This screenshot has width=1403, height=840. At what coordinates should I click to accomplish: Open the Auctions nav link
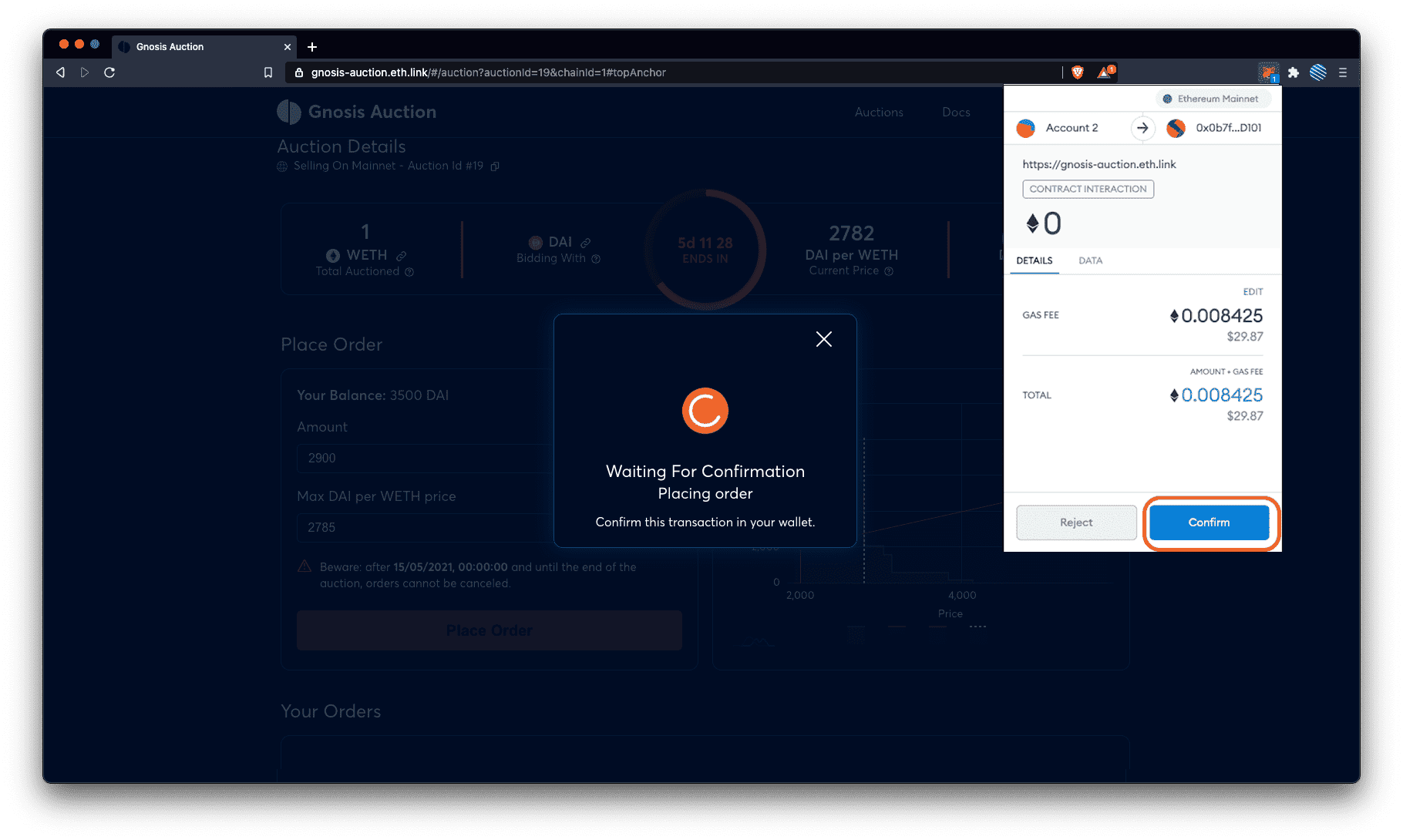pyautogui.click(x=879, y=112)
